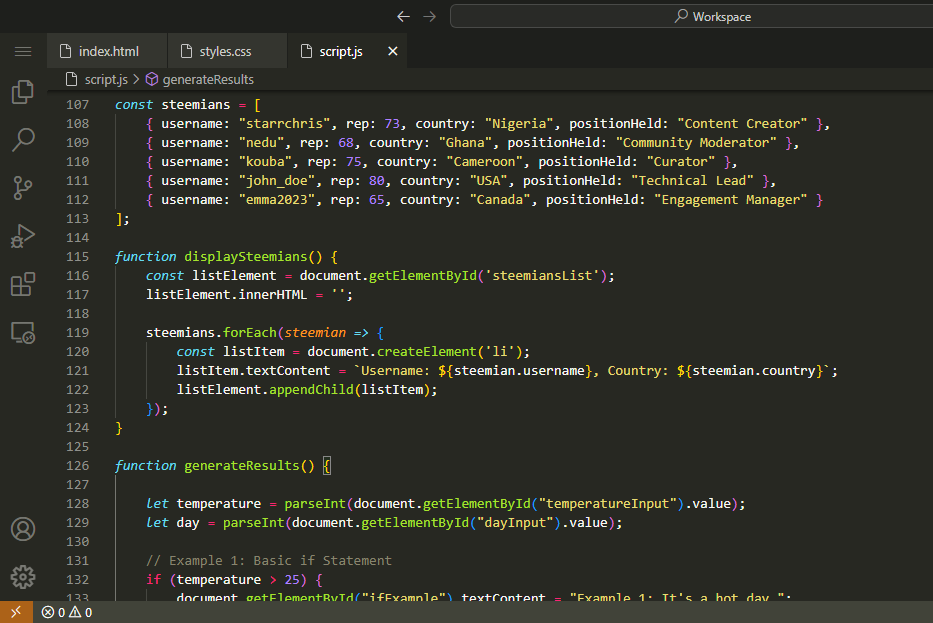Place cursor on displaySteemians function name
This screenshot has height=623, width=933.
(x=245, y=257)
